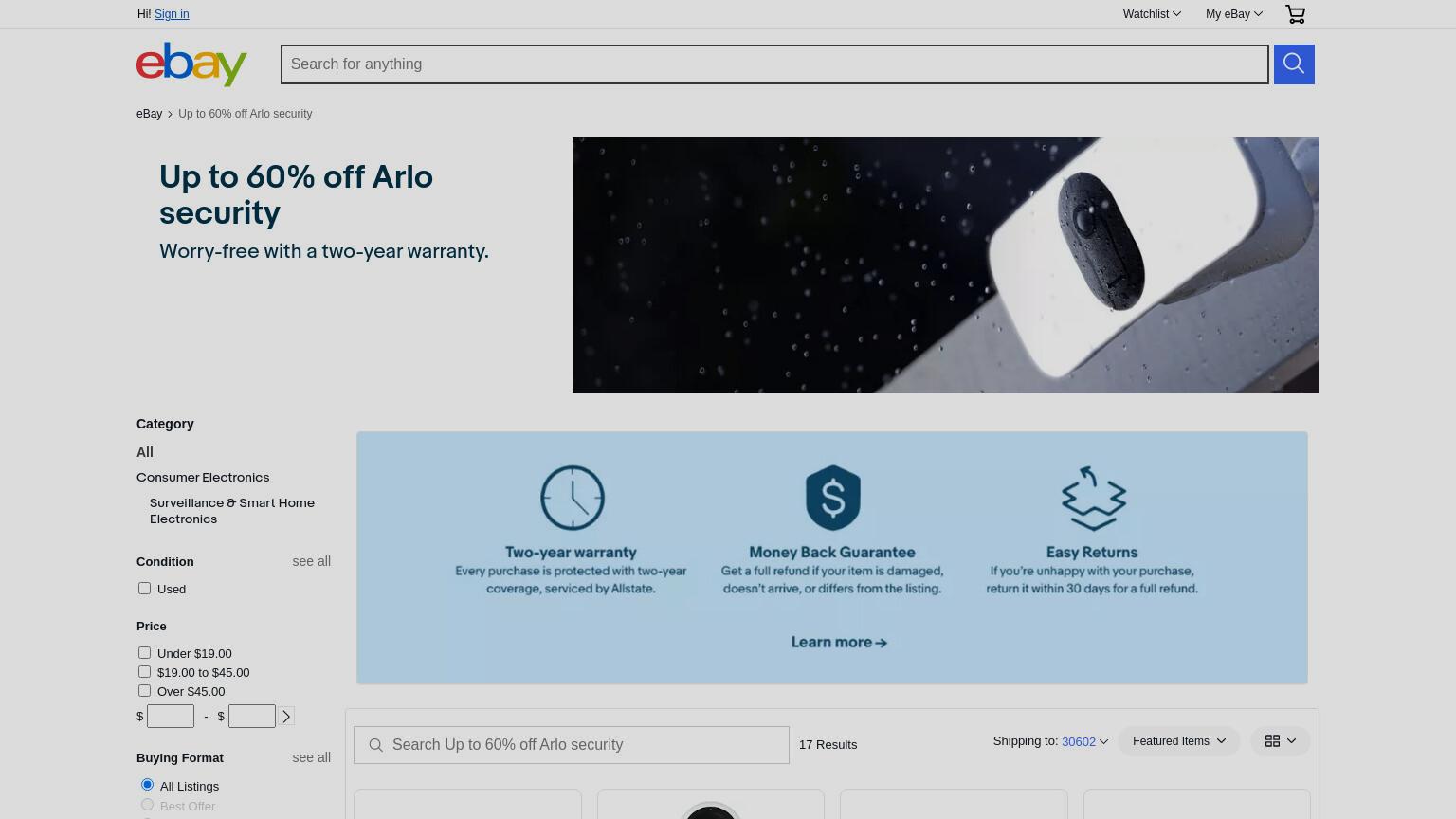
Task: Select the Consumer Electronics category
Action: click(203, 477)
